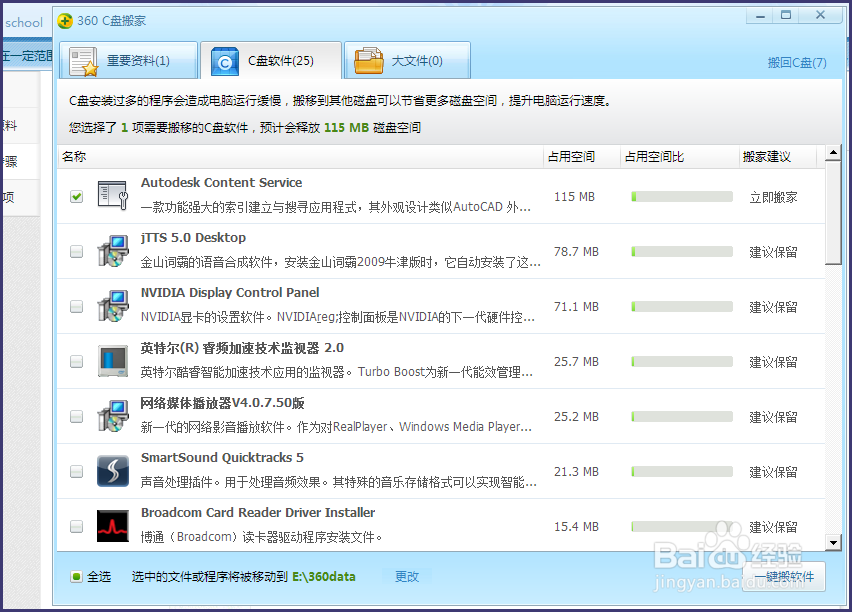This screenshot has height=612, width=852.
Task: Click the 立即搬家 suggestion for Autodesk
Action: click(773, 197)
